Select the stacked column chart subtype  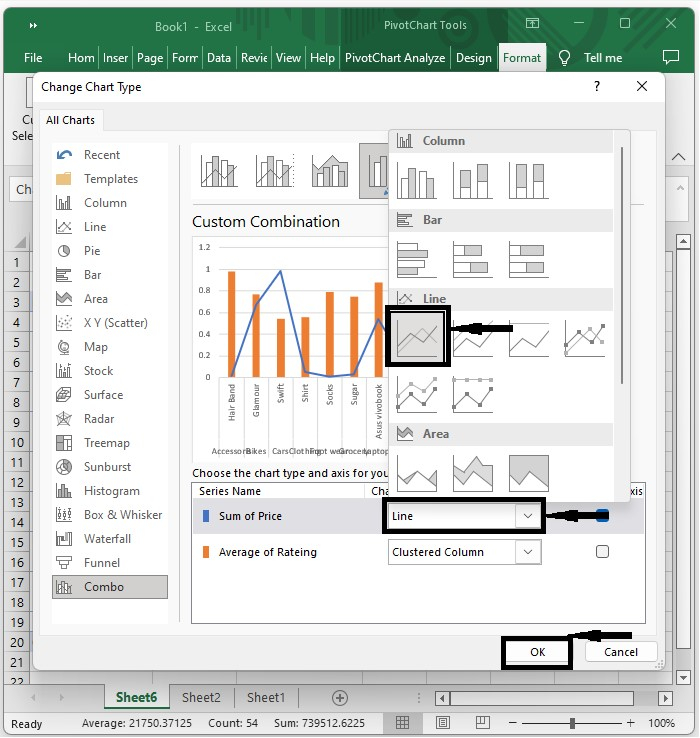tap(473, 181)
